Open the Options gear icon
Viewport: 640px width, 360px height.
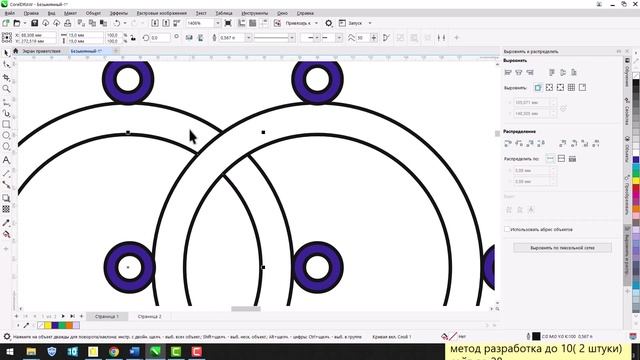pos(329,23)
